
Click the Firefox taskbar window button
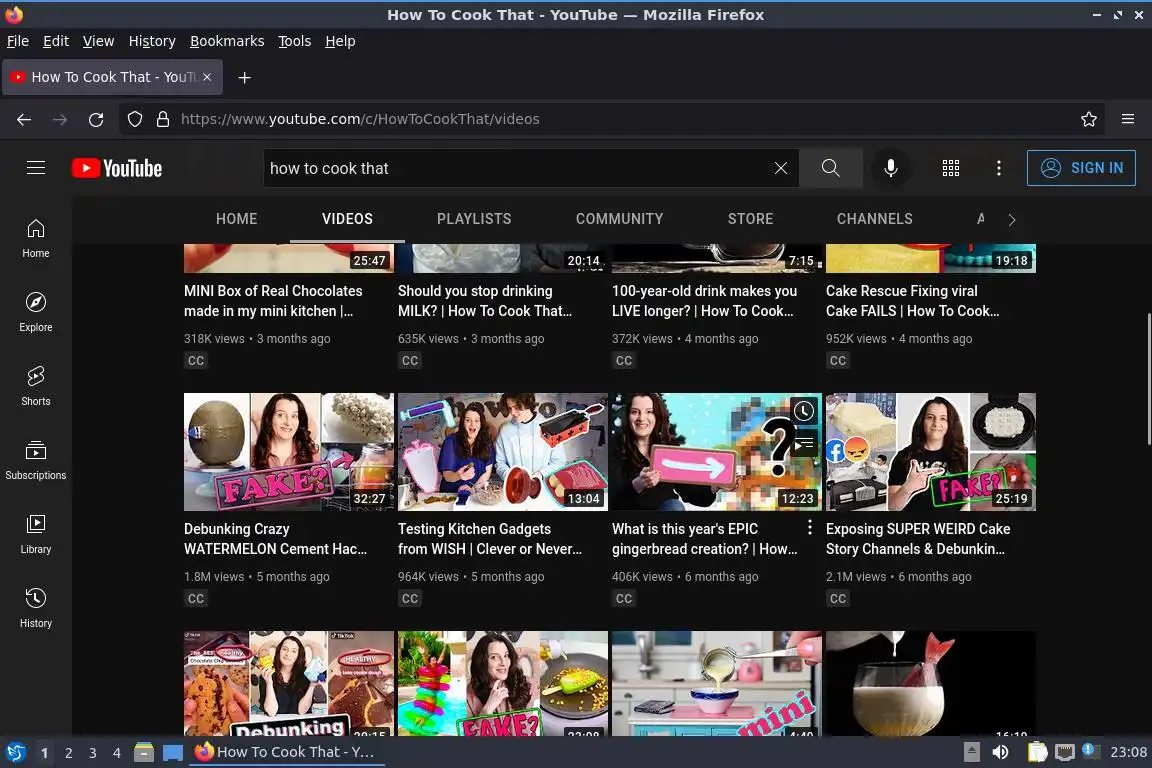(287, 752)
